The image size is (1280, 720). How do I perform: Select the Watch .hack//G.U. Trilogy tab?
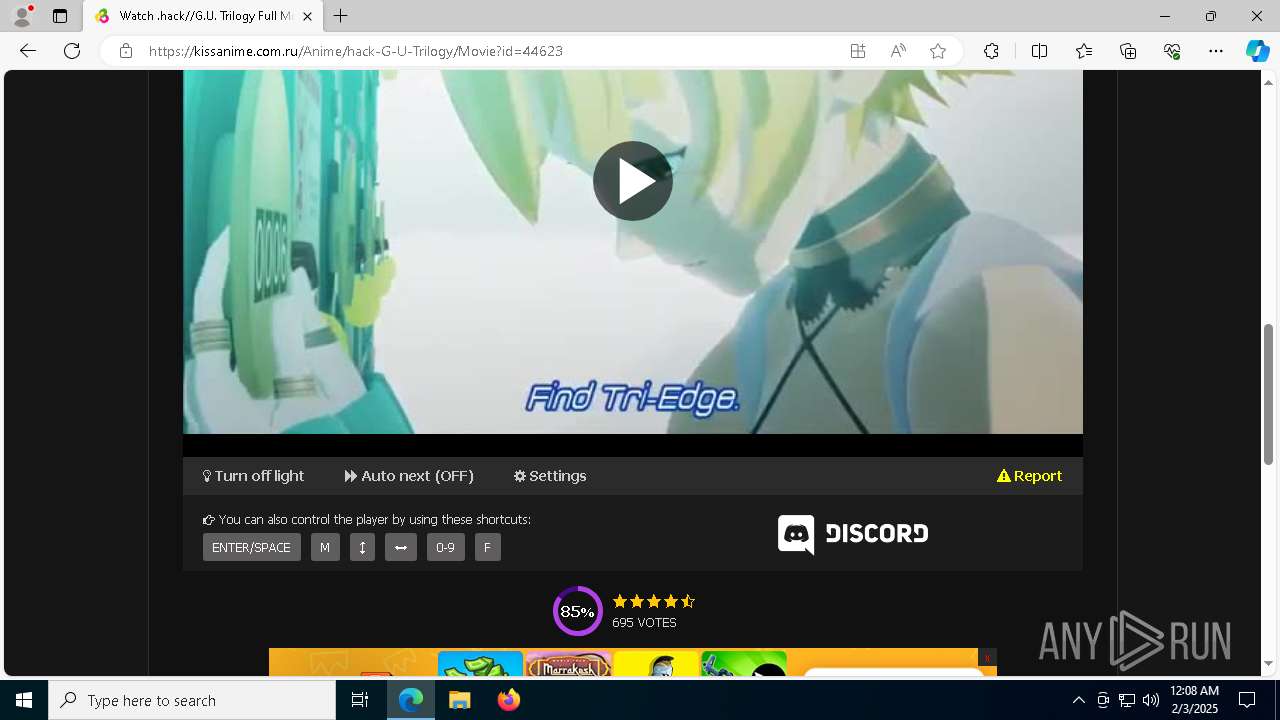click(x=203, y=16)
